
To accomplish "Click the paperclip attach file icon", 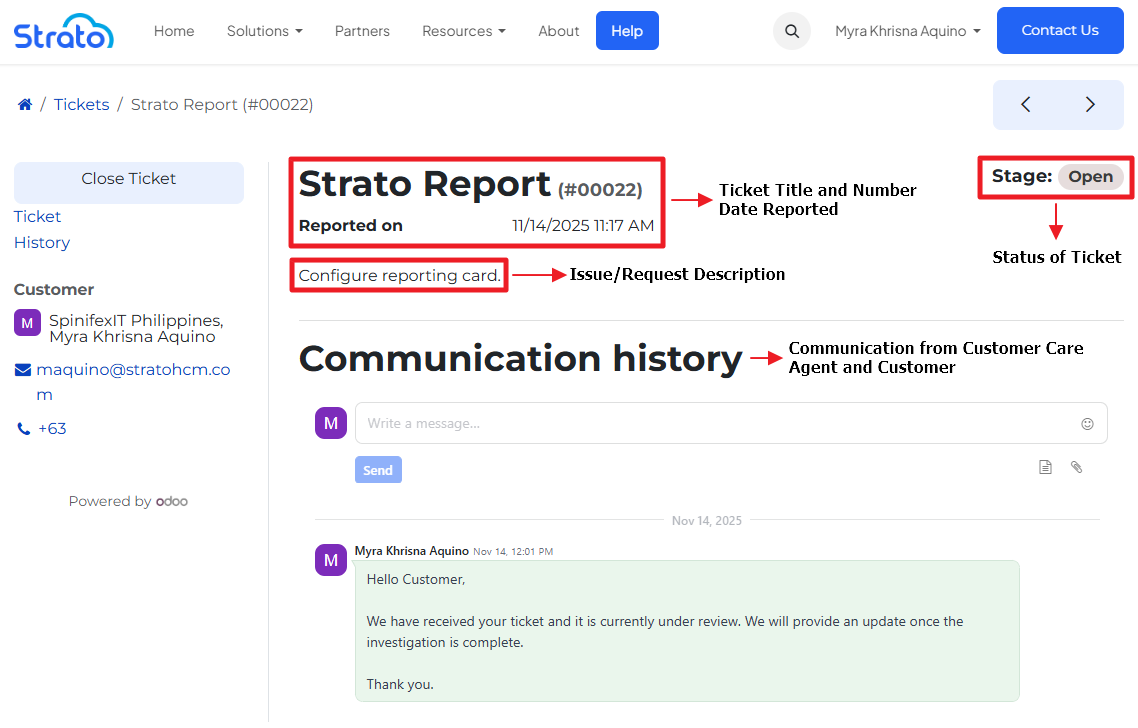I will 1076,467.
